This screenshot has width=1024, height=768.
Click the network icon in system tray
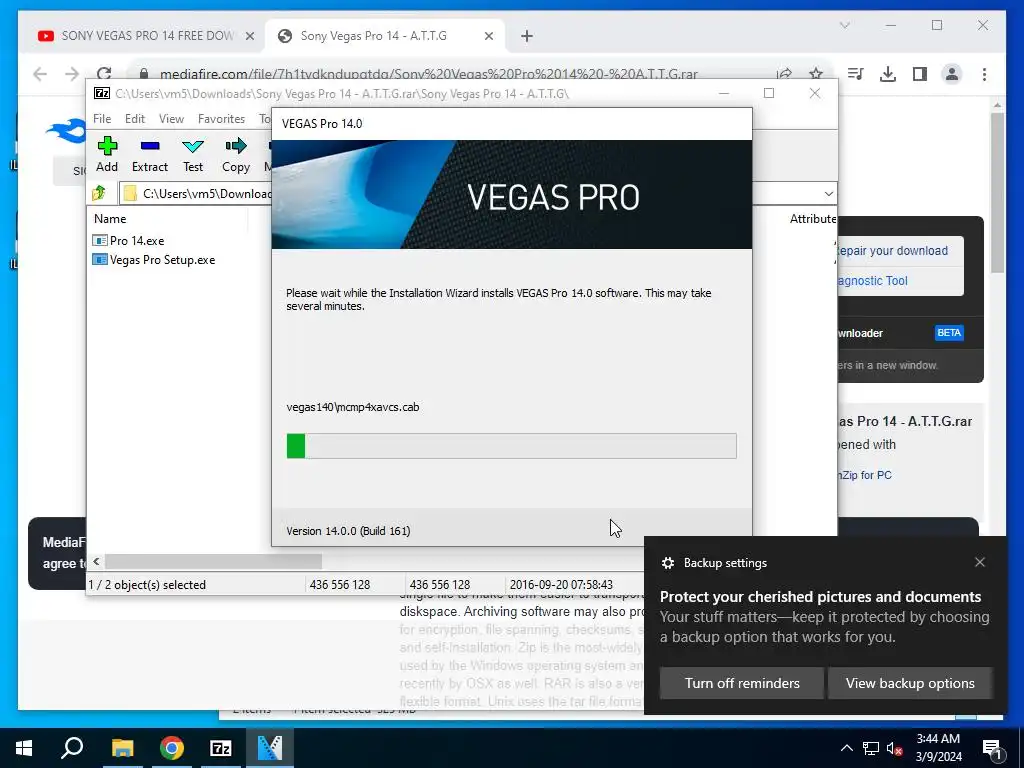[871, 748]
